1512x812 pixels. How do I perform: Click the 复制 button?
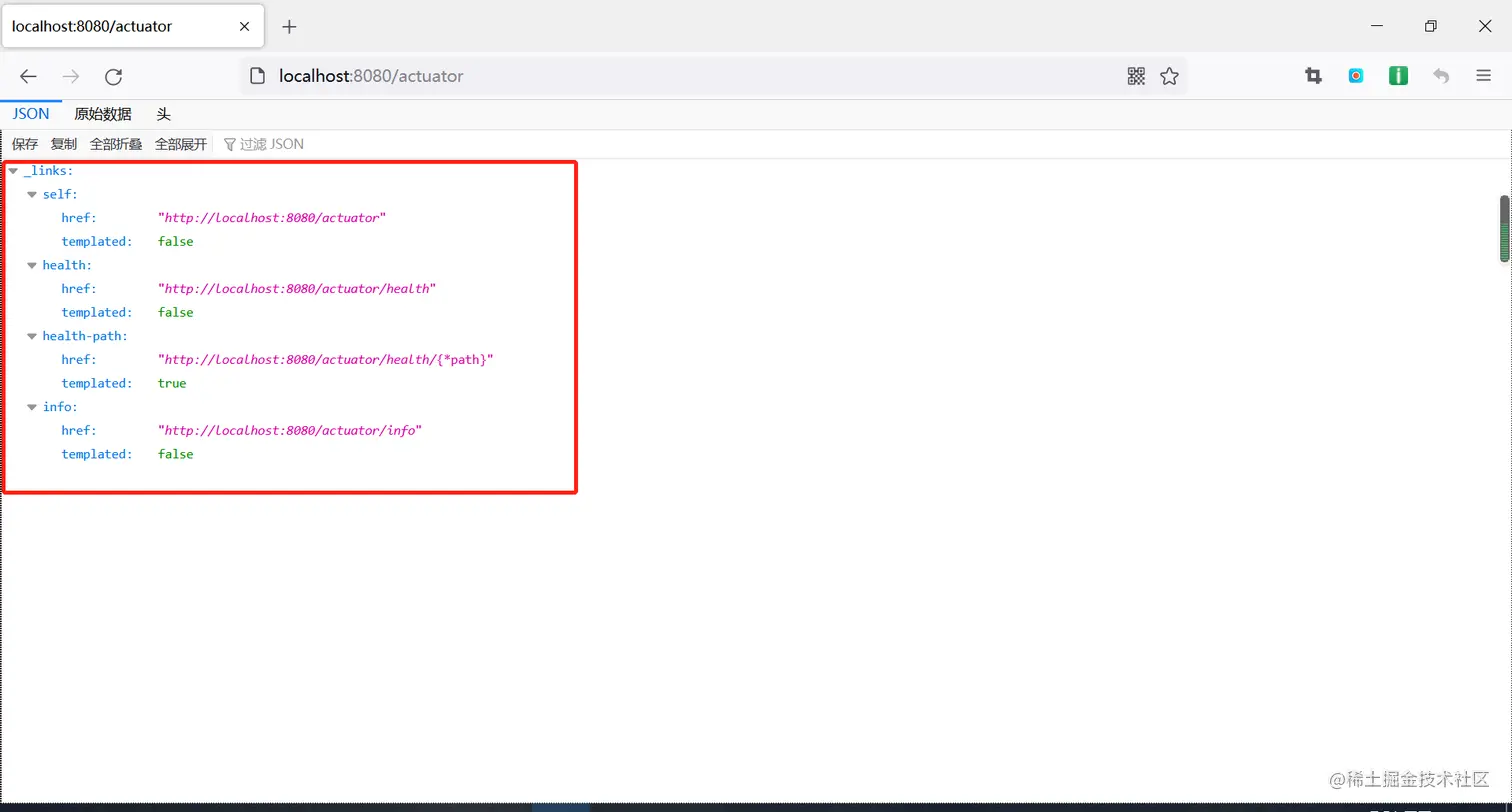(64, 144)
